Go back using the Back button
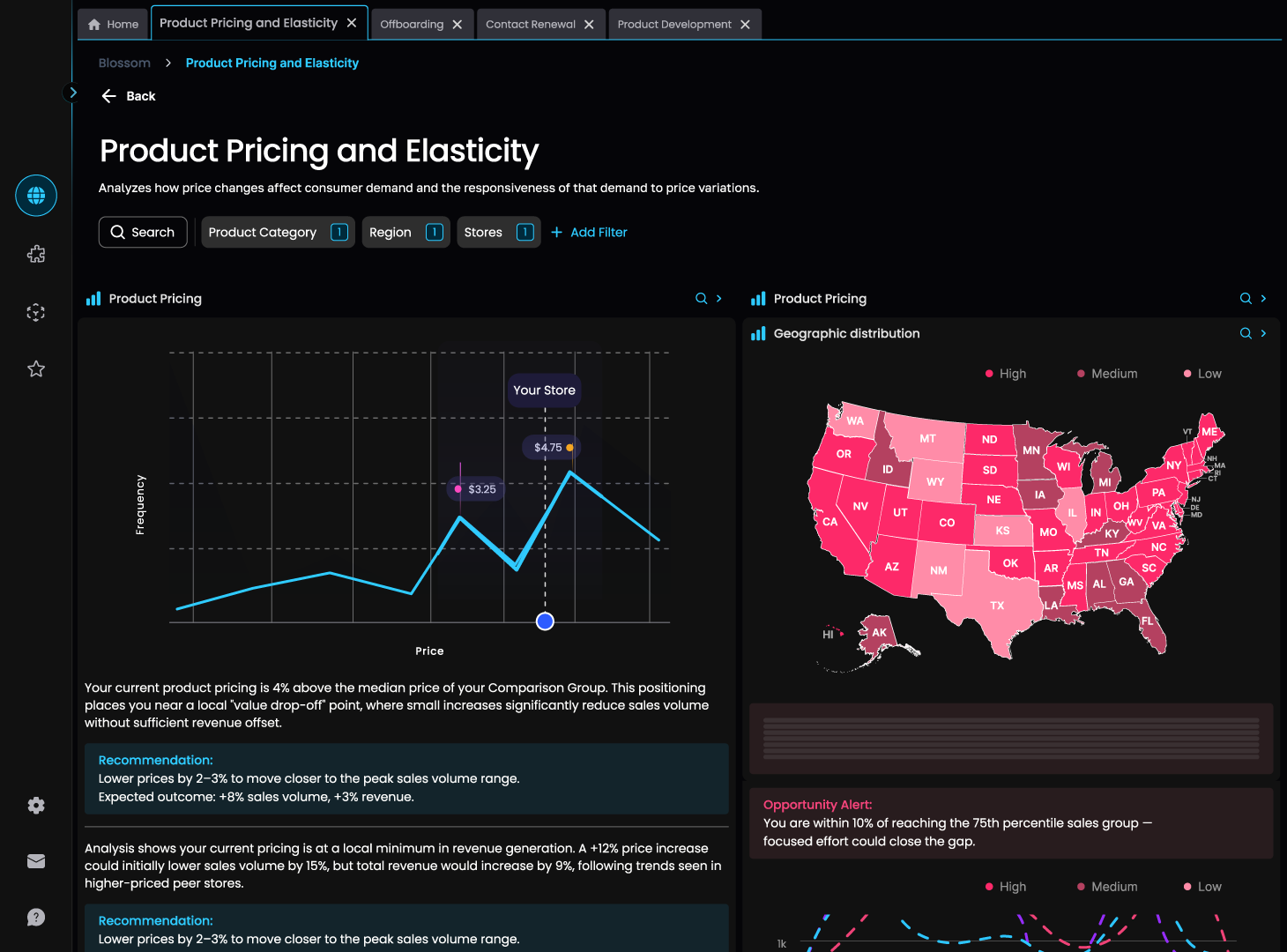 (x=129, y=96)
